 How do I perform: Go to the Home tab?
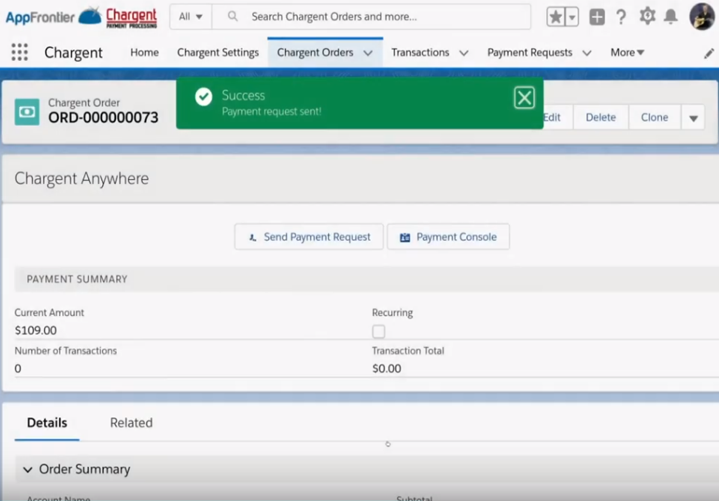pyautogui.click(x=144, y=53)
